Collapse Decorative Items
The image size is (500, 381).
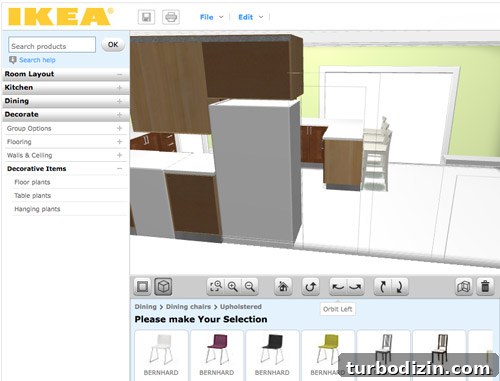120,169
